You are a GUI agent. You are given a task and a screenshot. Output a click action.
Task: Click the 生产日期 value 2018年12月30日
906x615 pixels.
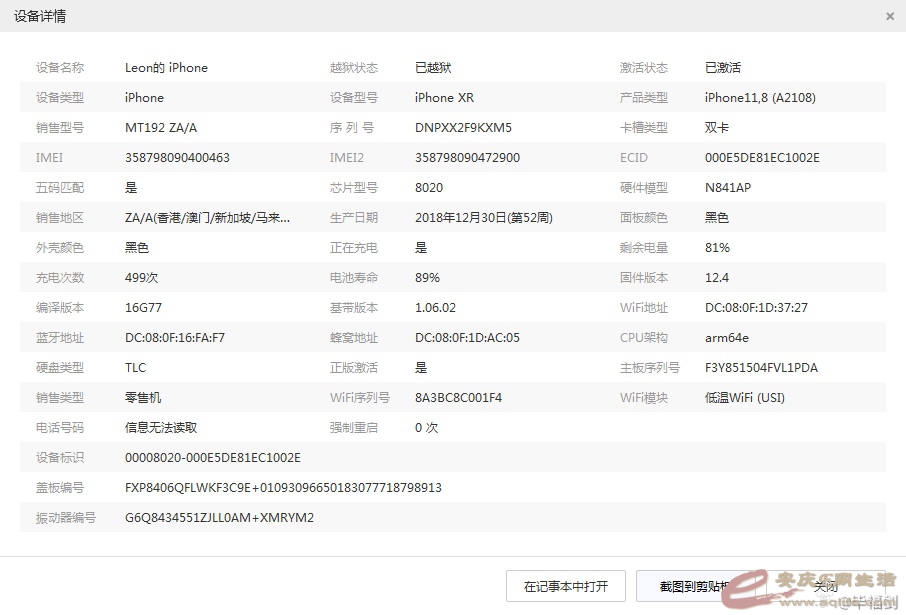pos(483,218)
